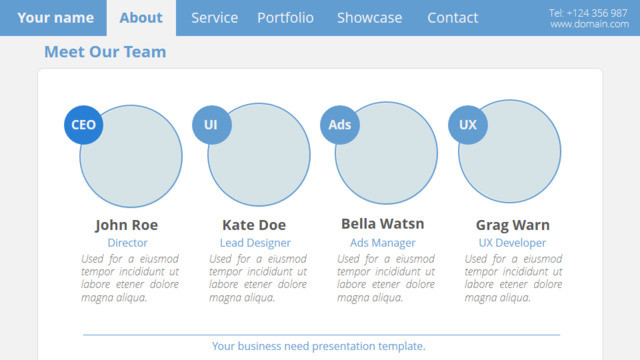
Task: Select the Ads circular badge
Action: point(340,125)
